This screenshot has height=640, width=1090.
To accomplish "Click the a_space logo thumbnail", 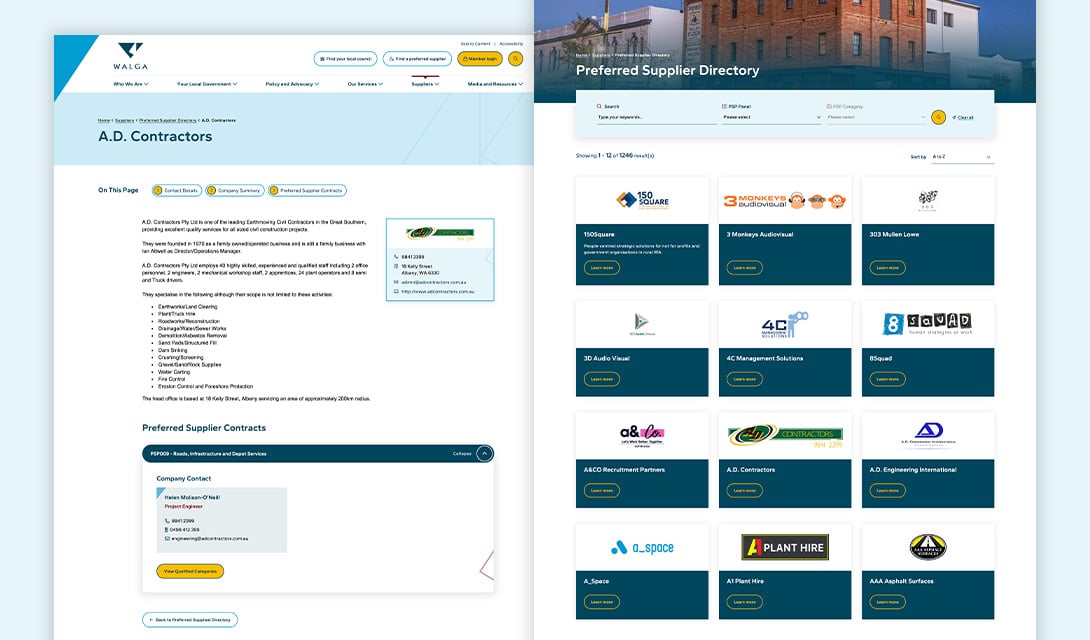I will pyautogui.click(x=642, y=548).
